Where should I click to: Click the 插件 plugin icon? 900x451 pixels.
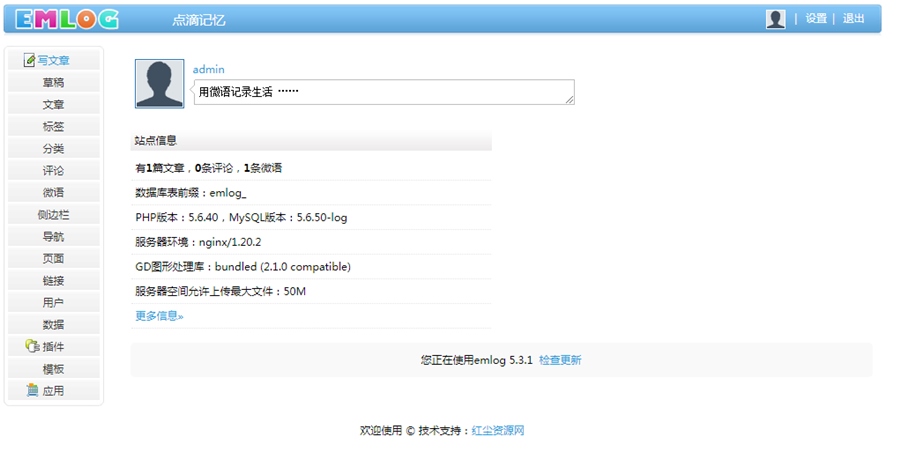tap(32, 345)
